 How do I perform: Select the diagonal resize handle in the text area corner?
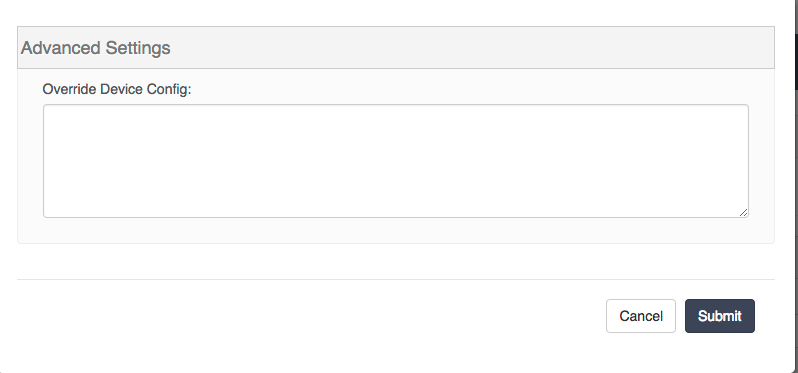pyautogui.click(x=744, y=213)
